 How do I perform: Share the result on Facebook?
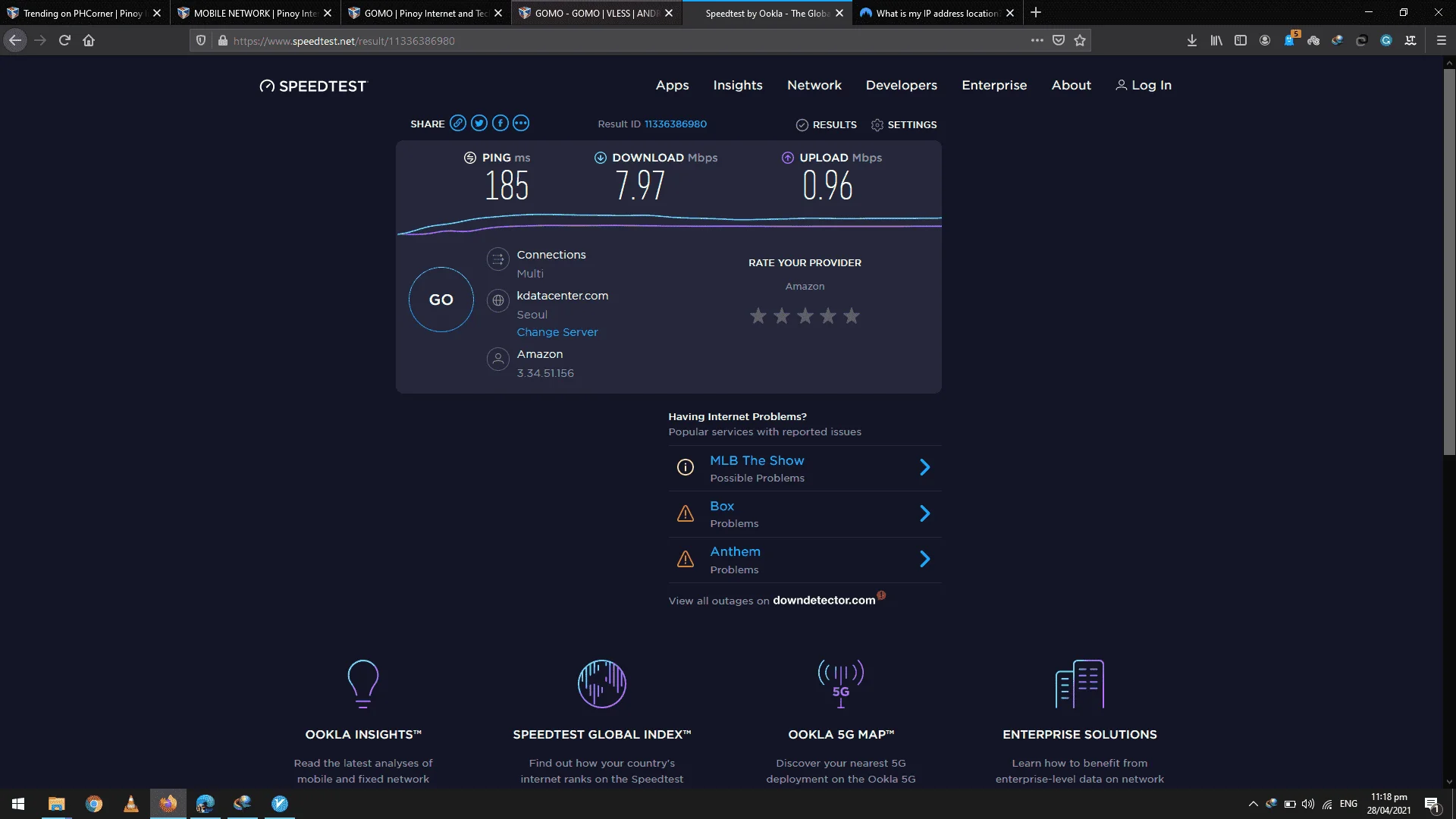coord(500,123)
